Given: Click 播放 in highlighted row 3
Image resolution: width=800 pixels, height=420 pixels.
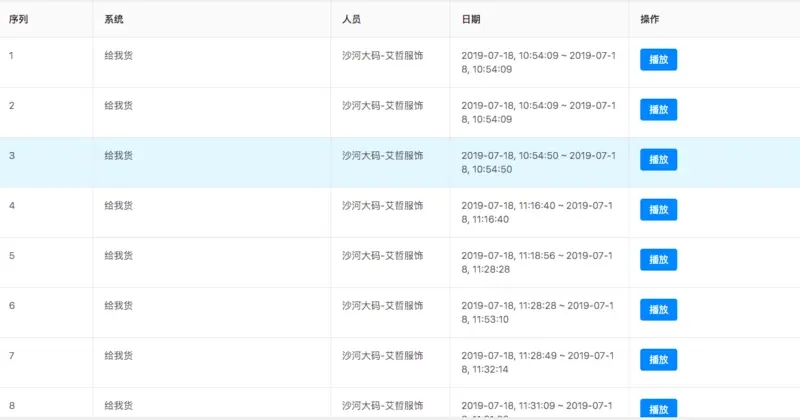Looking at the screenshot, I should click(x=658, y=160).
